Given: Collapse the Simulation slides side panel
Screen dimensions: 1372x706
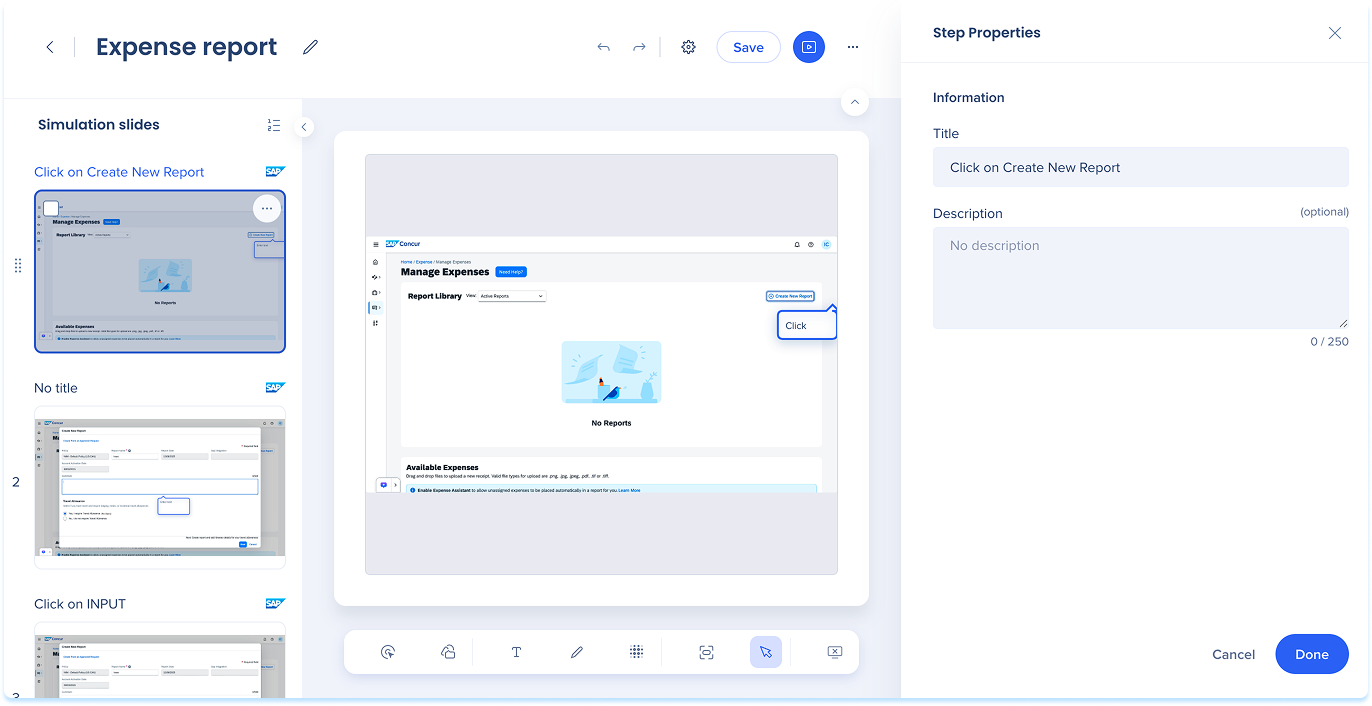Looking at the screenshot, I should (305, 127).
